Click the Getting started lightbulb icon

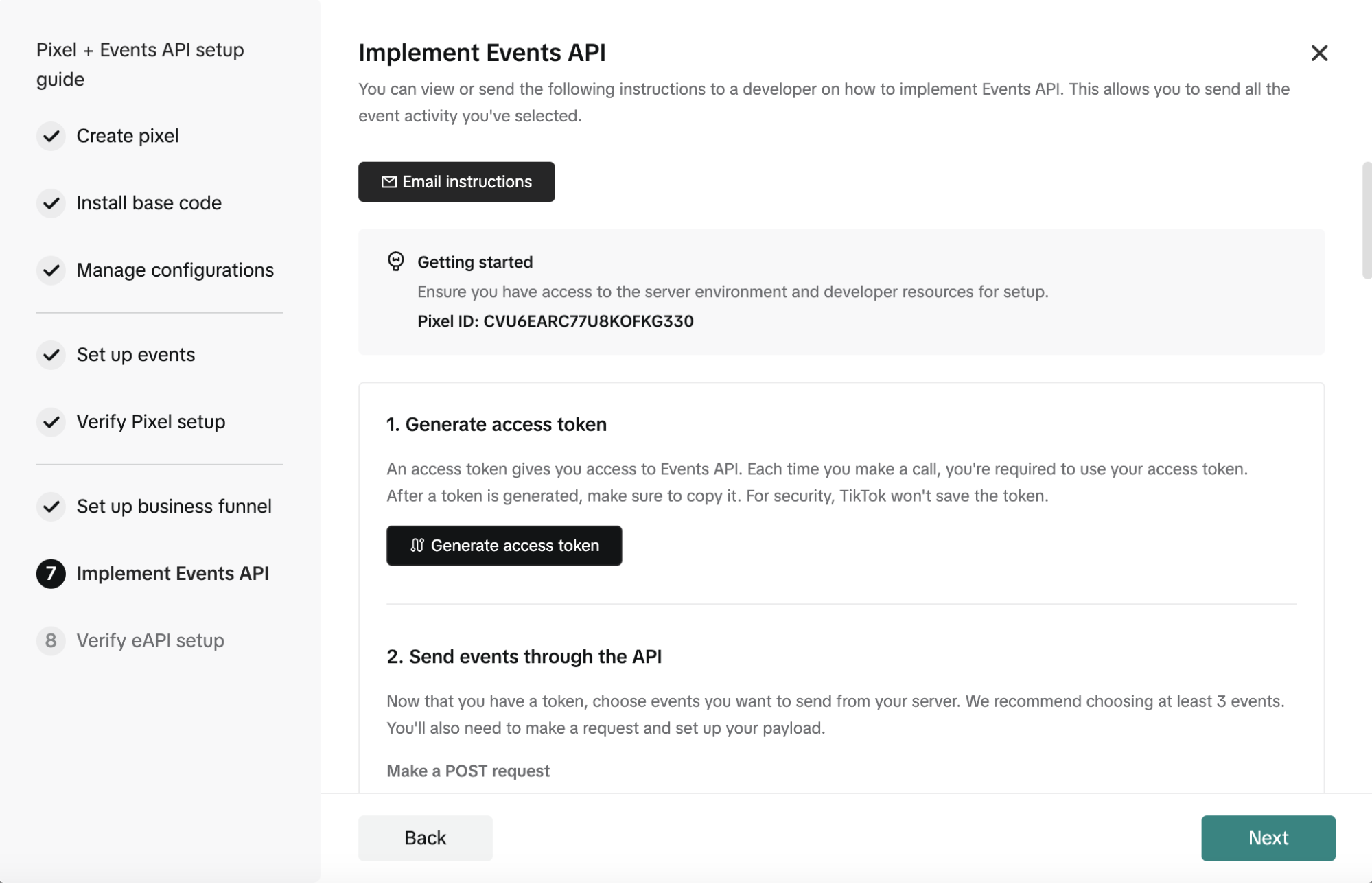coord(396,261)
